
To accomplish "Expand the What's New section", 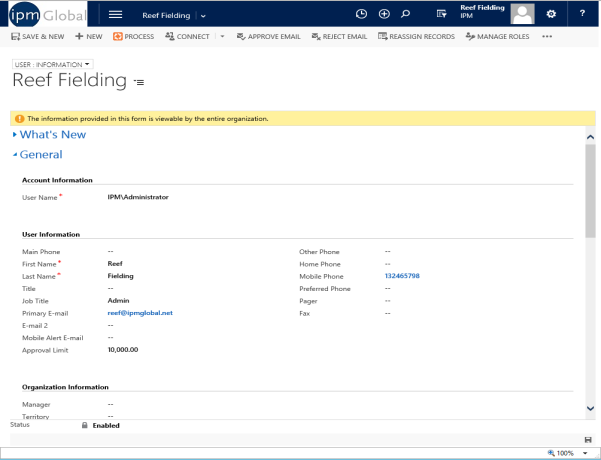I will [49, 135].
